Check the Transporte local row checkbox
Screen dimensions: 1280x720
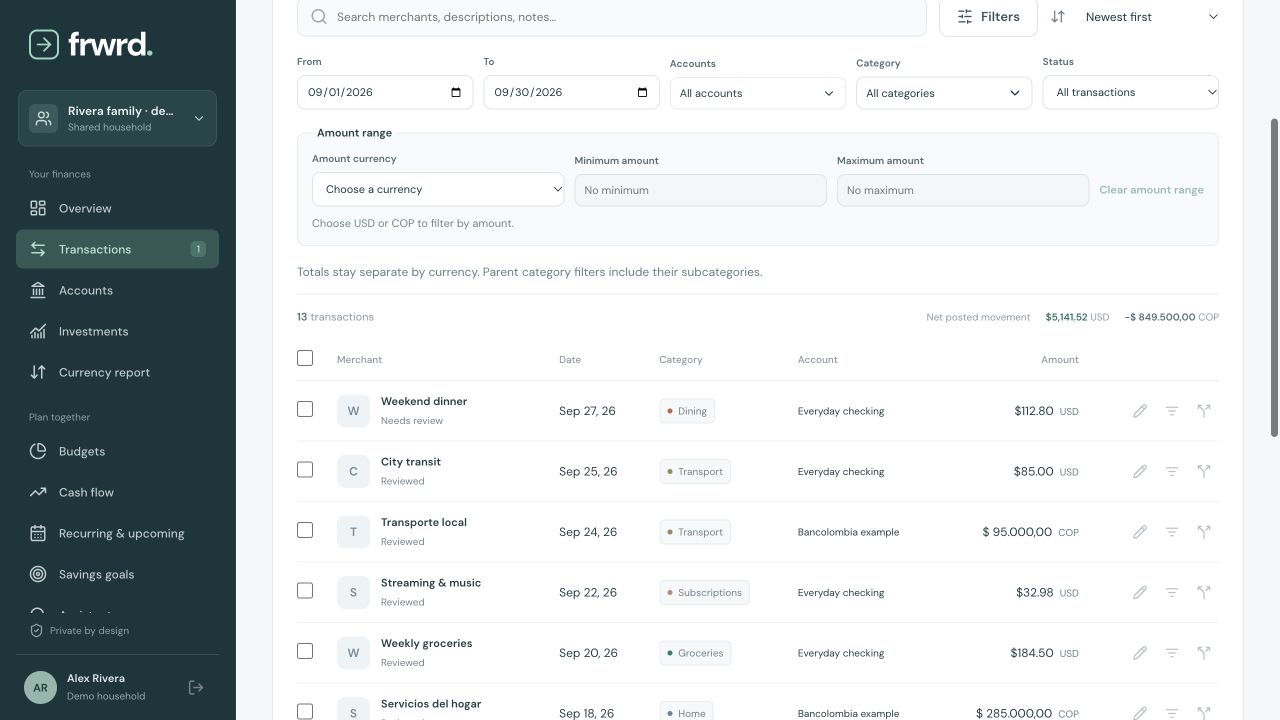click(305, 530)
